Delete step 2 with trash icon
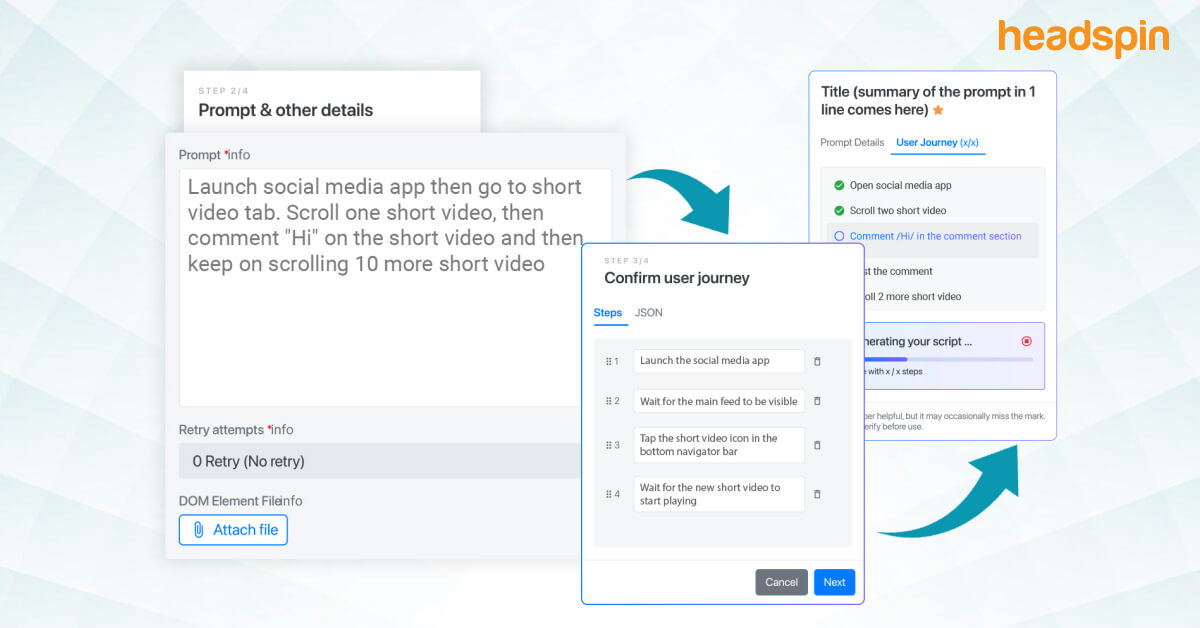This screenshot has height=628, width=1200. click(x=817, y=401)
